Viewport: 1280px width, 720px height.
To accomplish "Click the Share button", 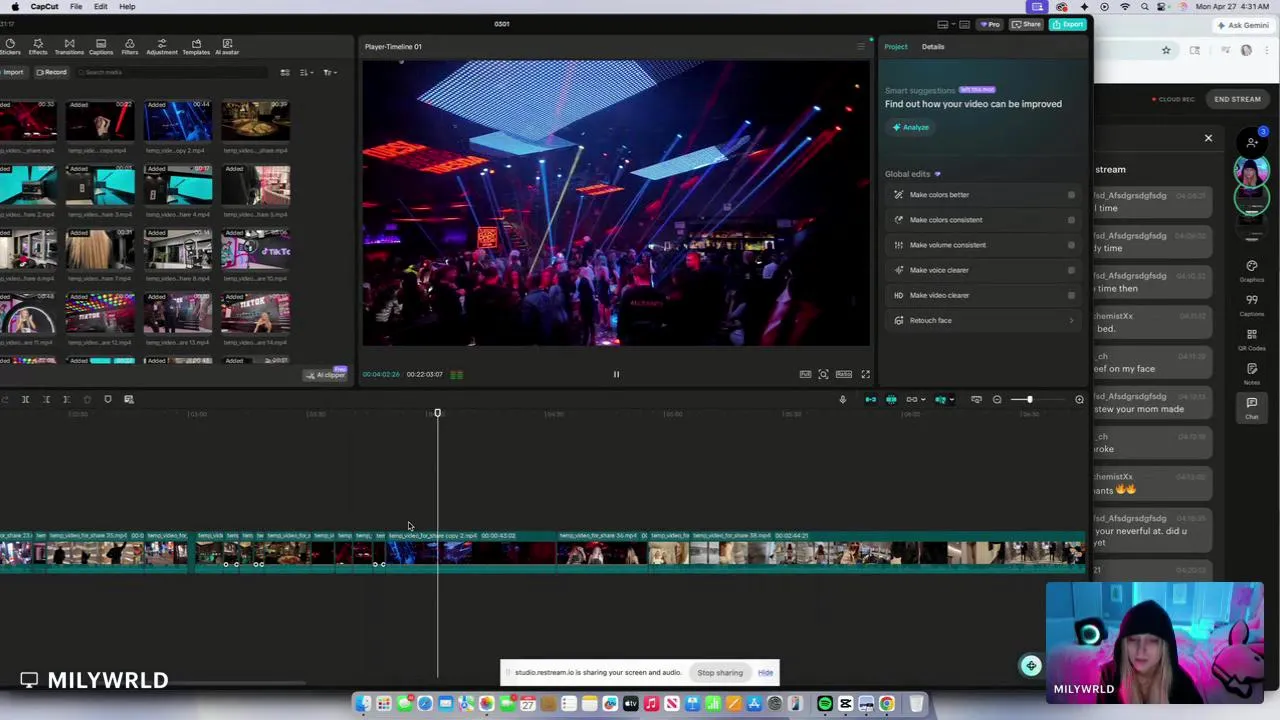I will pos(1026,24).
